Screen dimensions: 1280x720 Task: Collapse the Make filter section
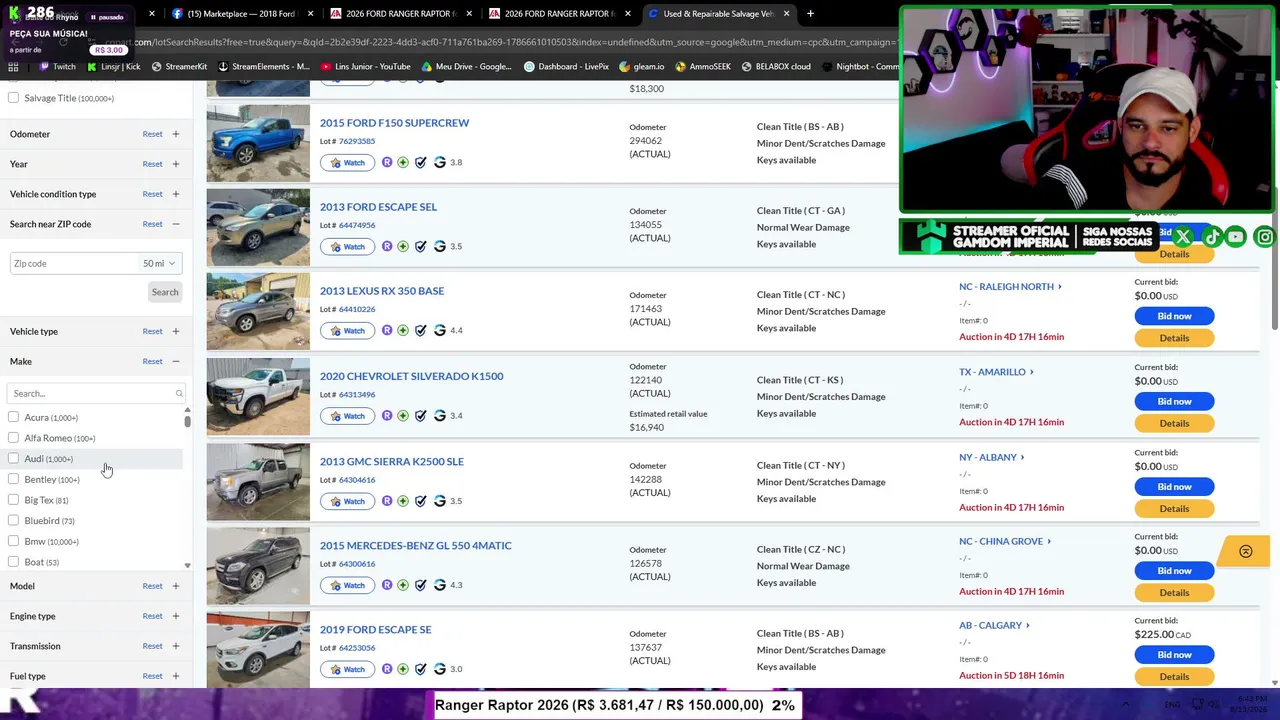(x=175, y=361)
